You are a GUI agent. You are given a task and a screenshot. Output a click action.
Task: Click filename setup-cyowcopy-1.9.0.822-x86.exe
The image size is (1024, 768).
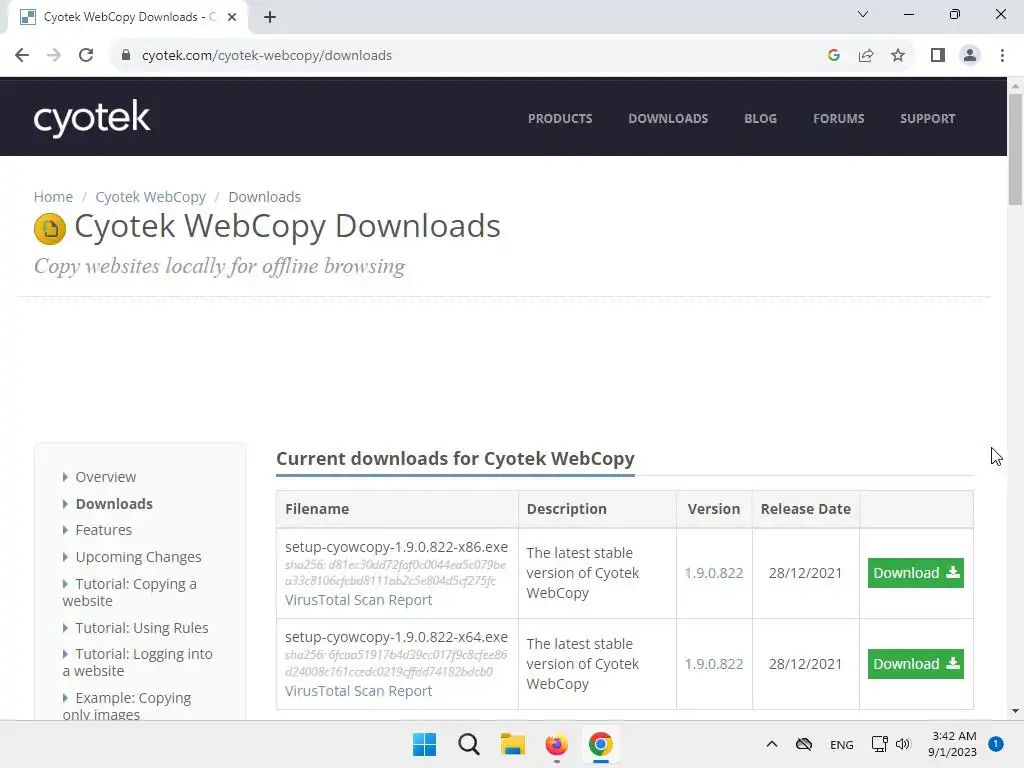(x=396, y=547)
